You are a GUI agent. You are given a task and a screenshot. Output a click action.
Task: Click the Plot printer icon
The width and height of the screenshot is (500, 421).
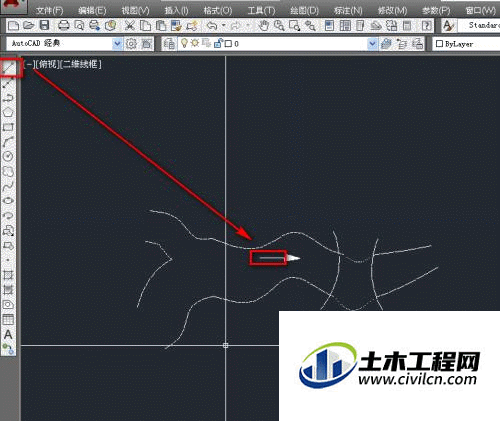coord(63,25)
